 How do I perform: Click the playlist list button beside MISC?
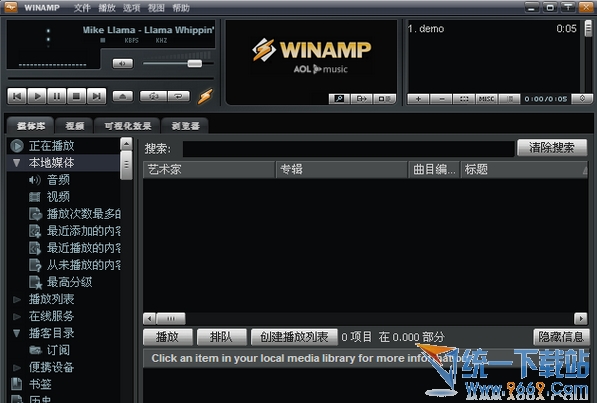[x=509, y=99]
